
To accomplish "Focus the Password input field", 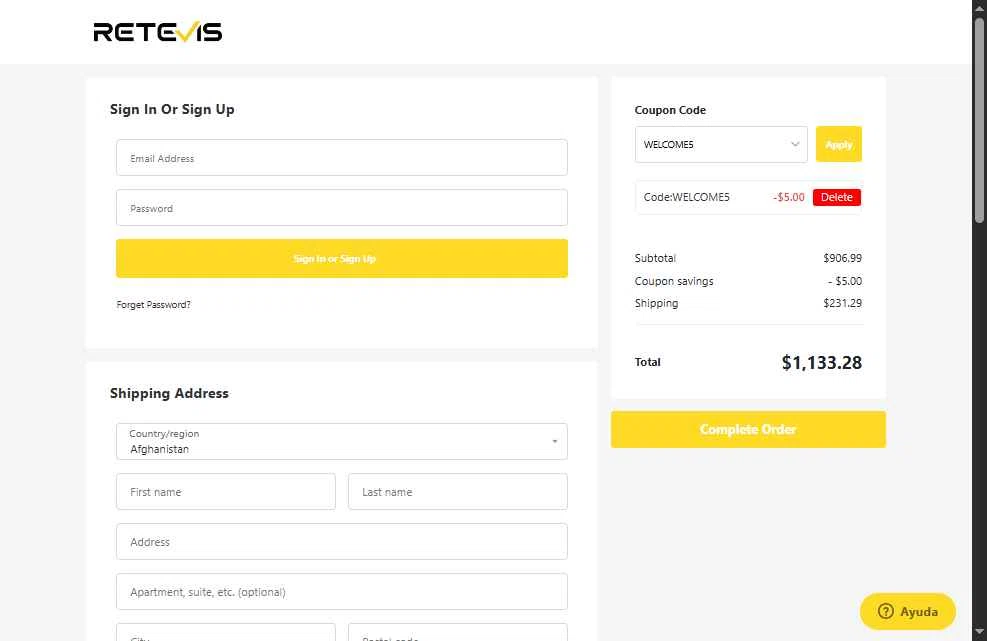I will tap(342, 207).
